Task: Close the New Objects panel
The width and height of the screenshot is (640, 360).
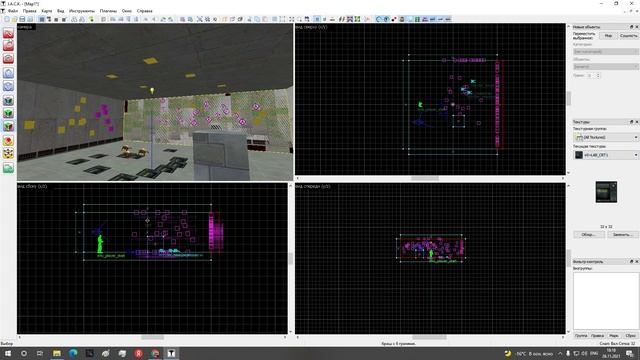Action: (x=636, y=27)
